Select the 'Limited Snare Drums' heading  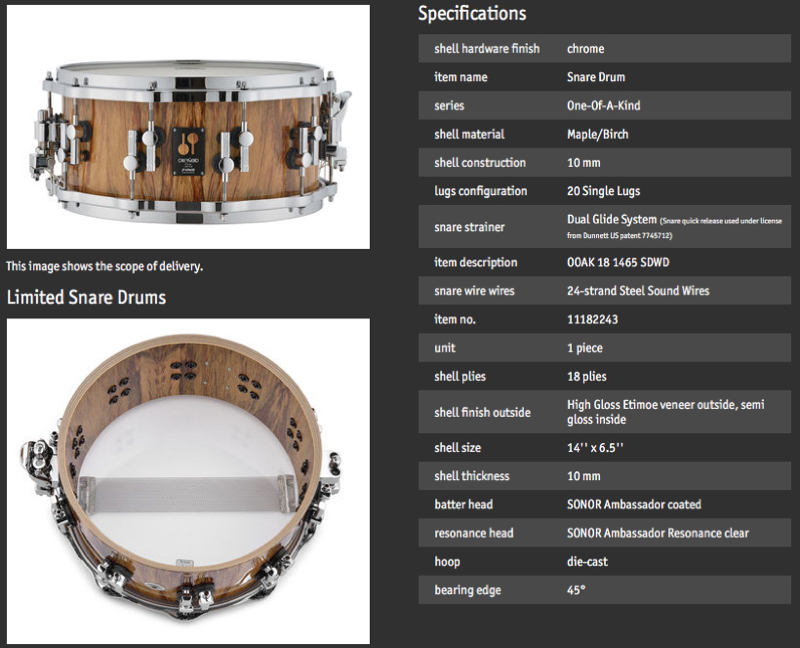tap(86, 297)
